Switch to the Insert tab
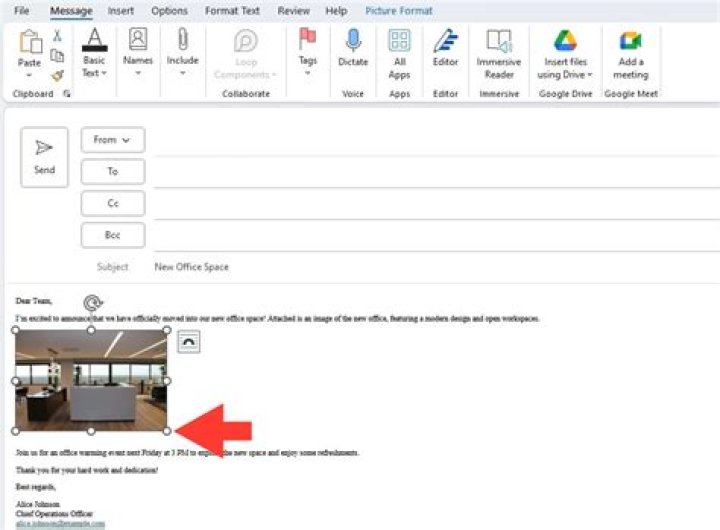This screenshot has width=720, height=530. pyautogui.click(x=121, y=11)
